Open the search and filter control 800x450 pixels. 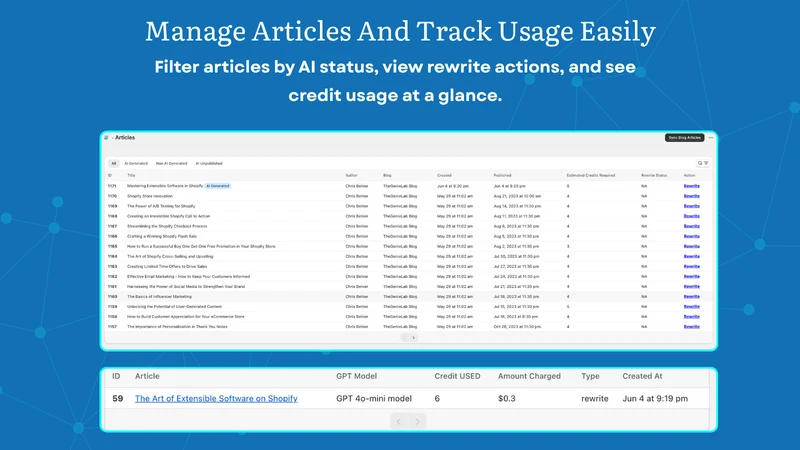[703, 163]
